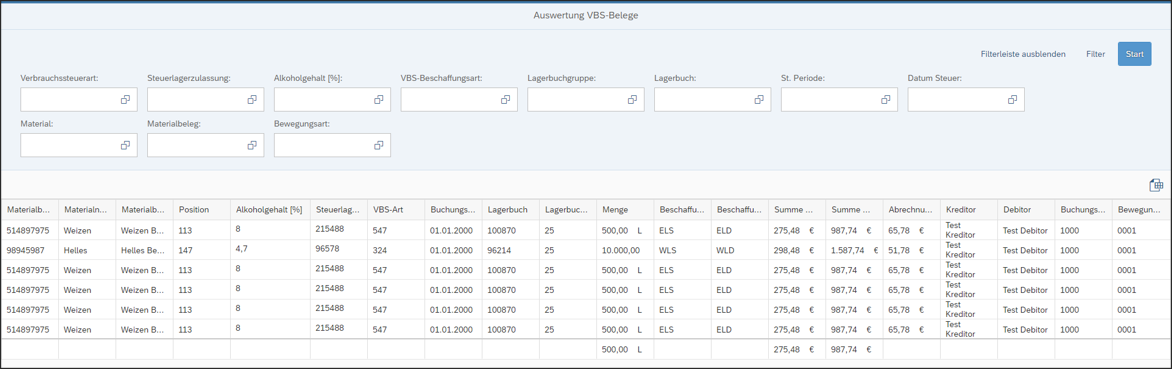
Task: Open value help icon for Lagerbuchgruppe
Action: 632,100
